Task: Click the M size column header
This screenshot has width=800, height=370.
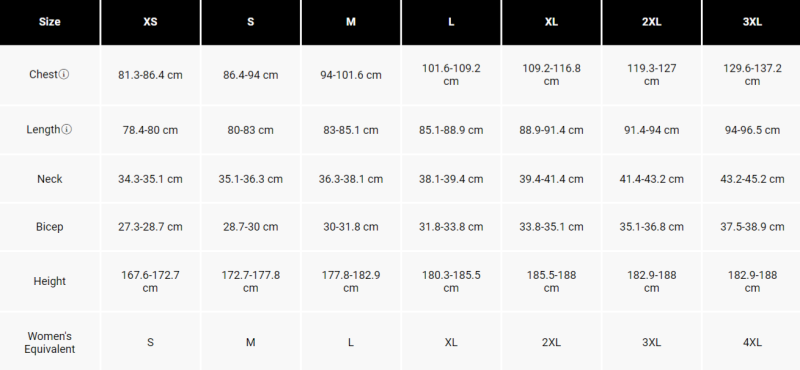Action: pyautogui.click(x=351, y=22)
